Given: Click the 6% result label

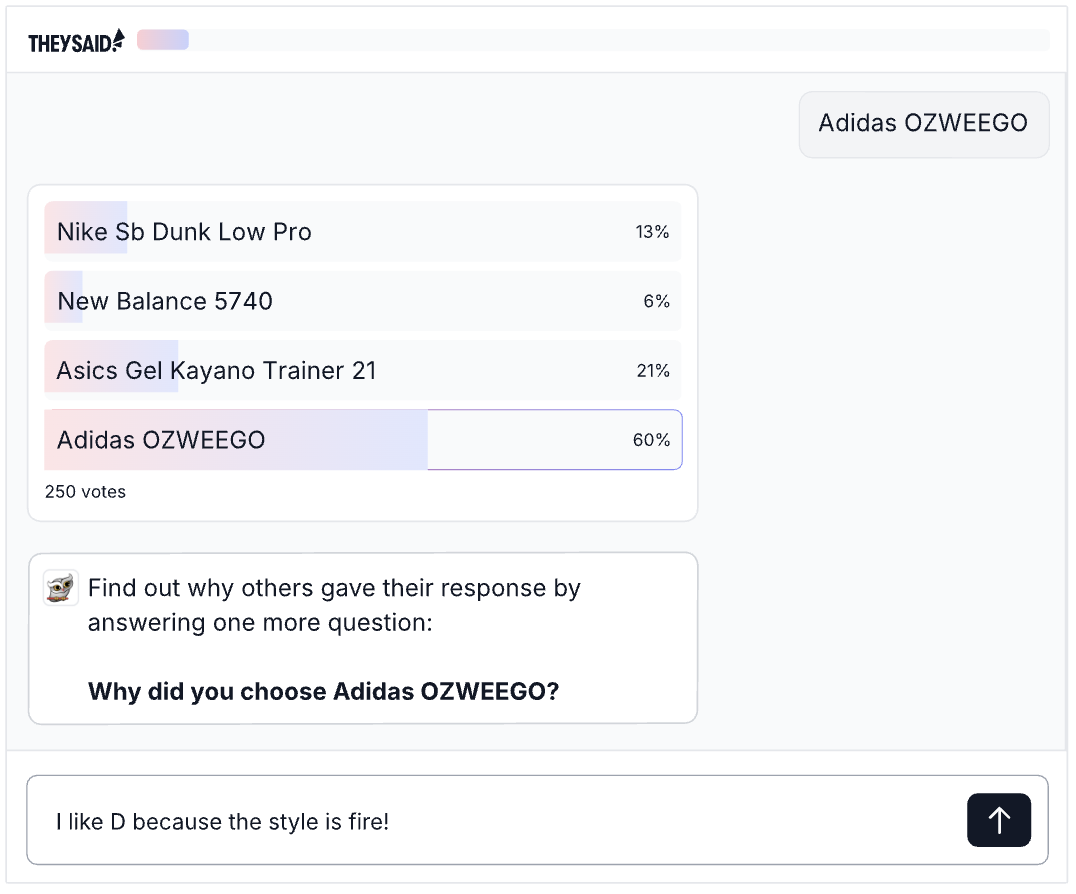Looking at the screenshot, I should pos(656,301).
